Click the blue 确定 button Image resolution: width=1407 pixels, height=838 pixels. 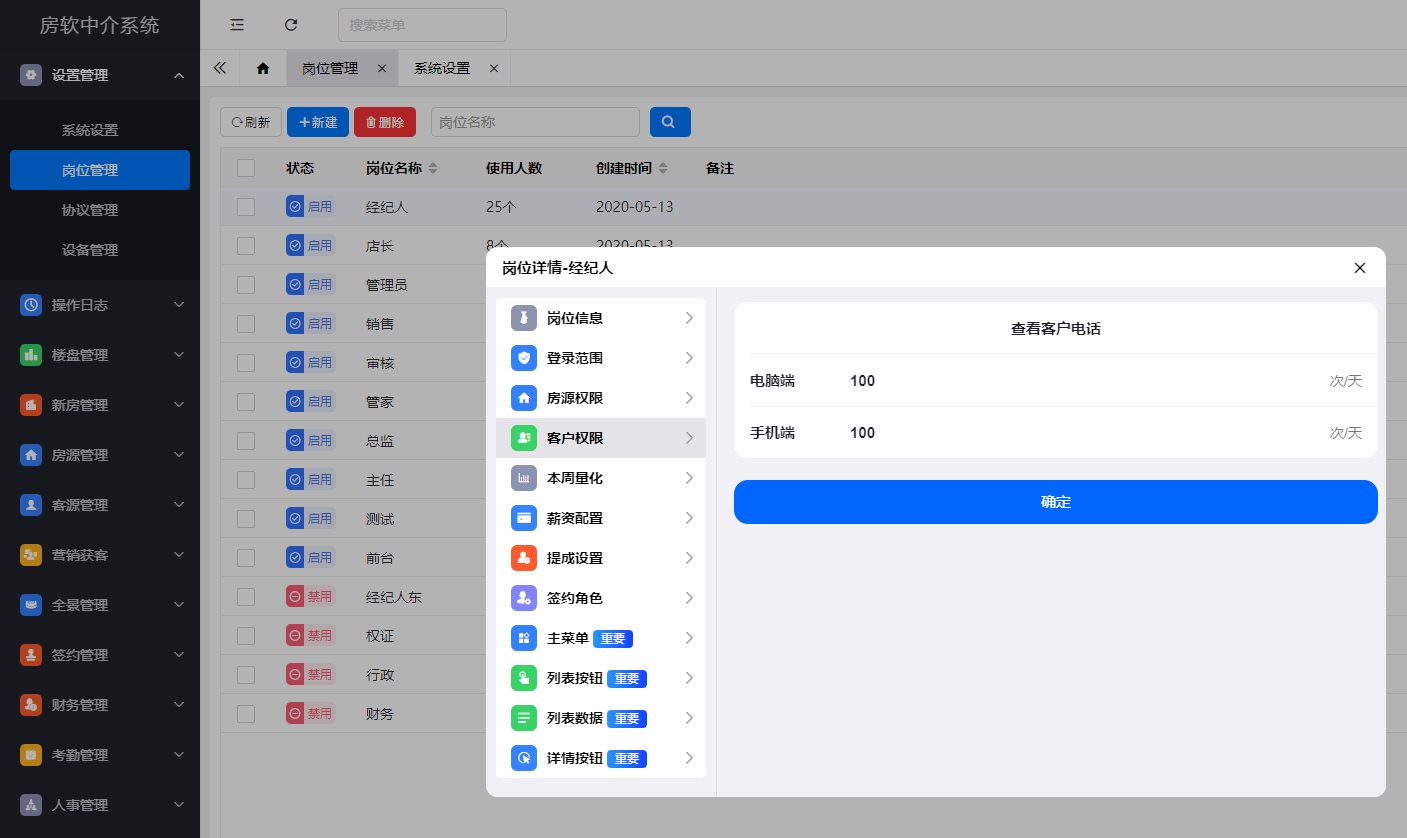tap(1056, 502)
